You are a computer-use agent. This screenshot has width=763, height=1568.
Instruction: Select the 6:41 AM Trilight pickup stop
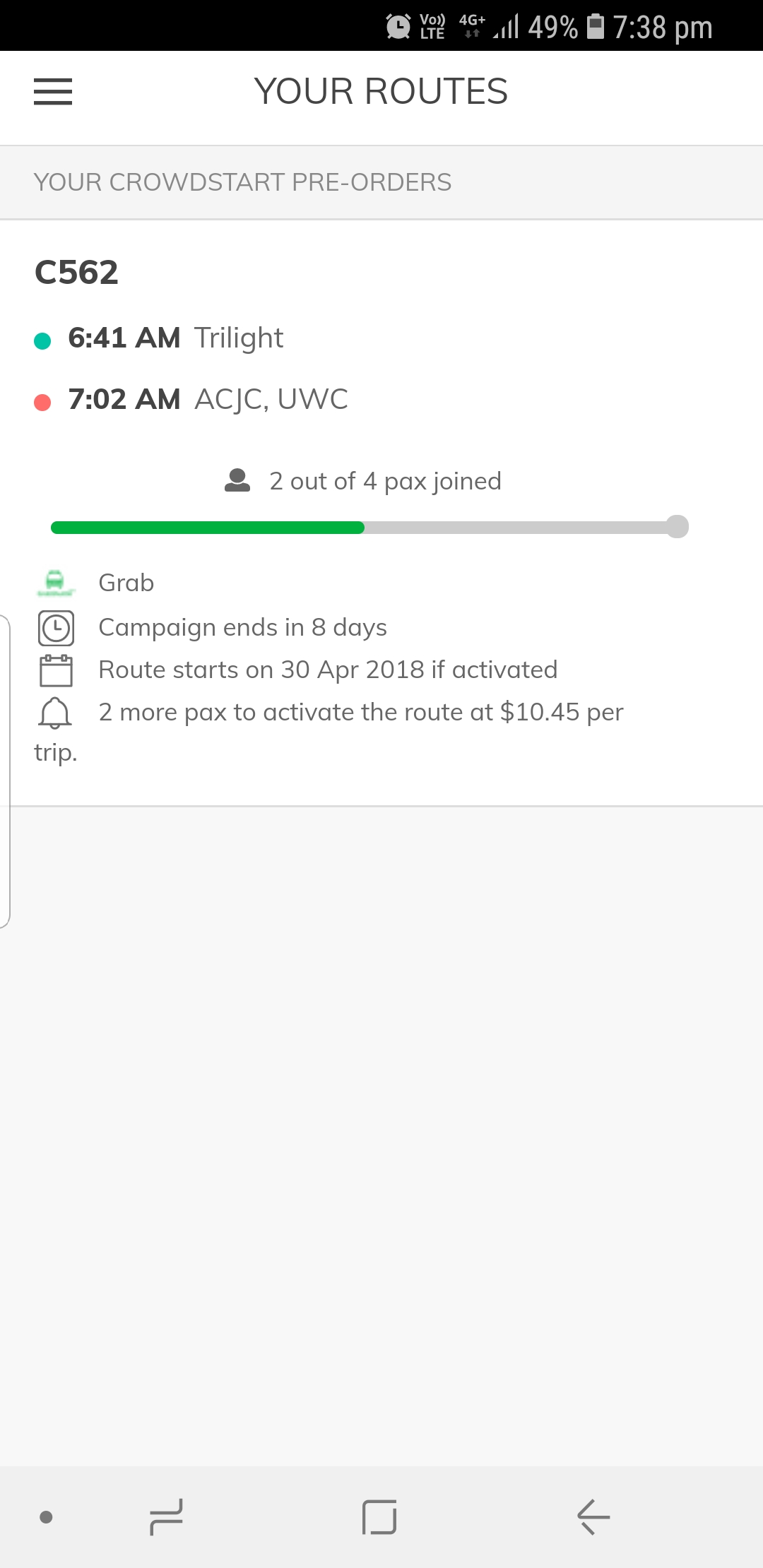pos(175,338)
